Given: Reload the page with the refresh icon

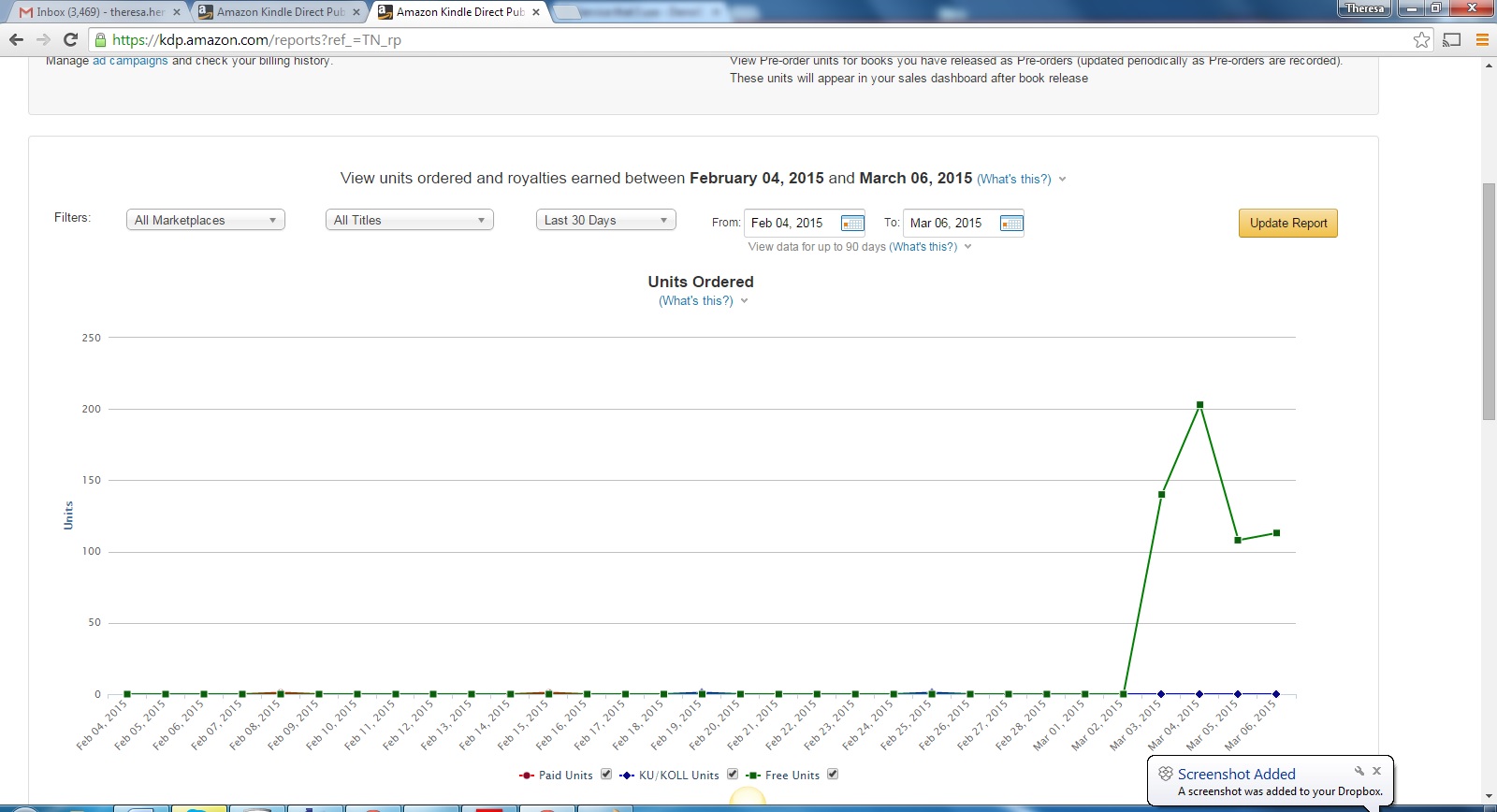Looking at the screenshot, I should [70, 39].
